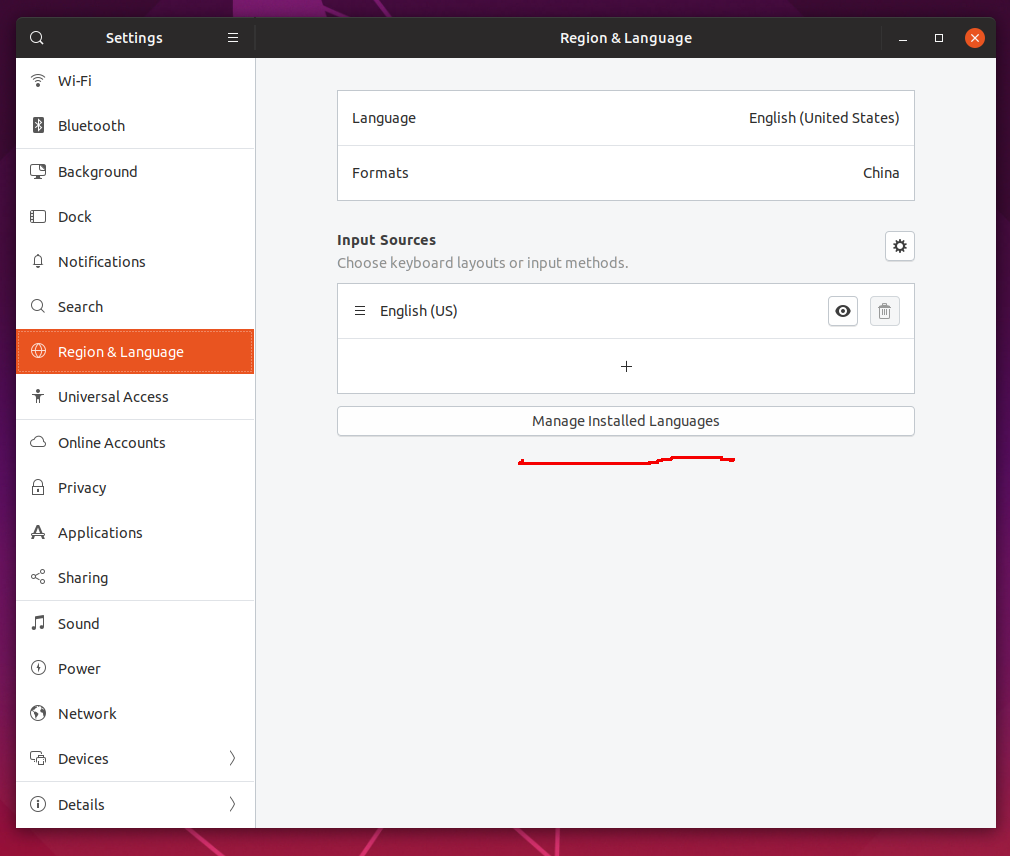Screen dimensions: 1010x856
Task: Select the Background settings icon
Action: click(38, 171)
